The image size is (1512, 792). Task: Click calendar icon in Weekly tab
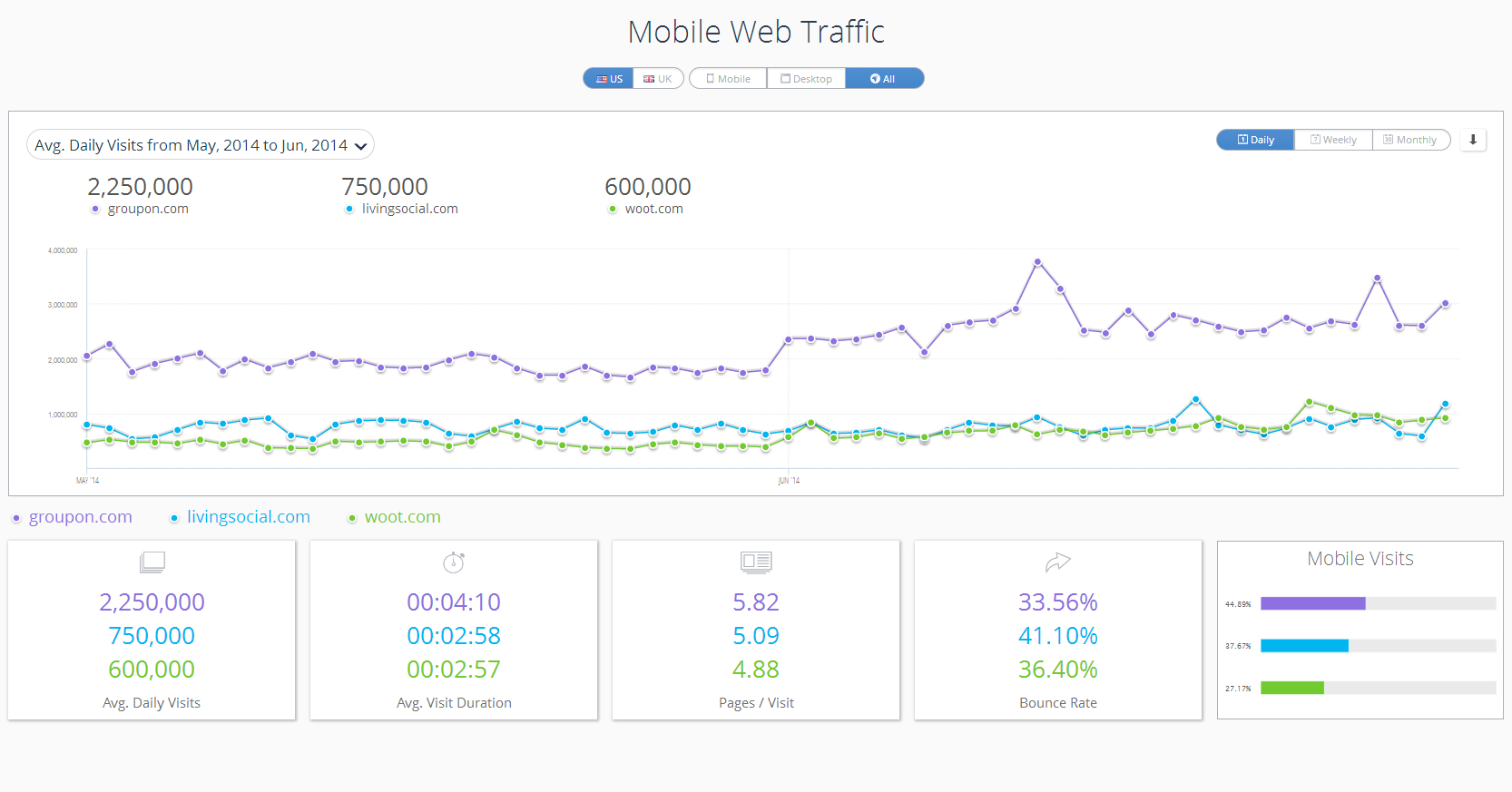[1315, 140]
